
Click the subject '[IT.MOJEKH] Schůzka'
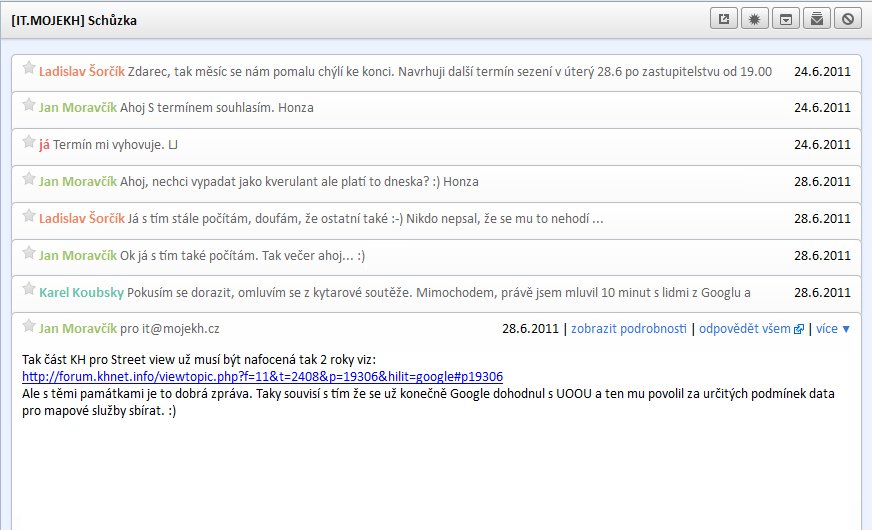tap(74, 21)
